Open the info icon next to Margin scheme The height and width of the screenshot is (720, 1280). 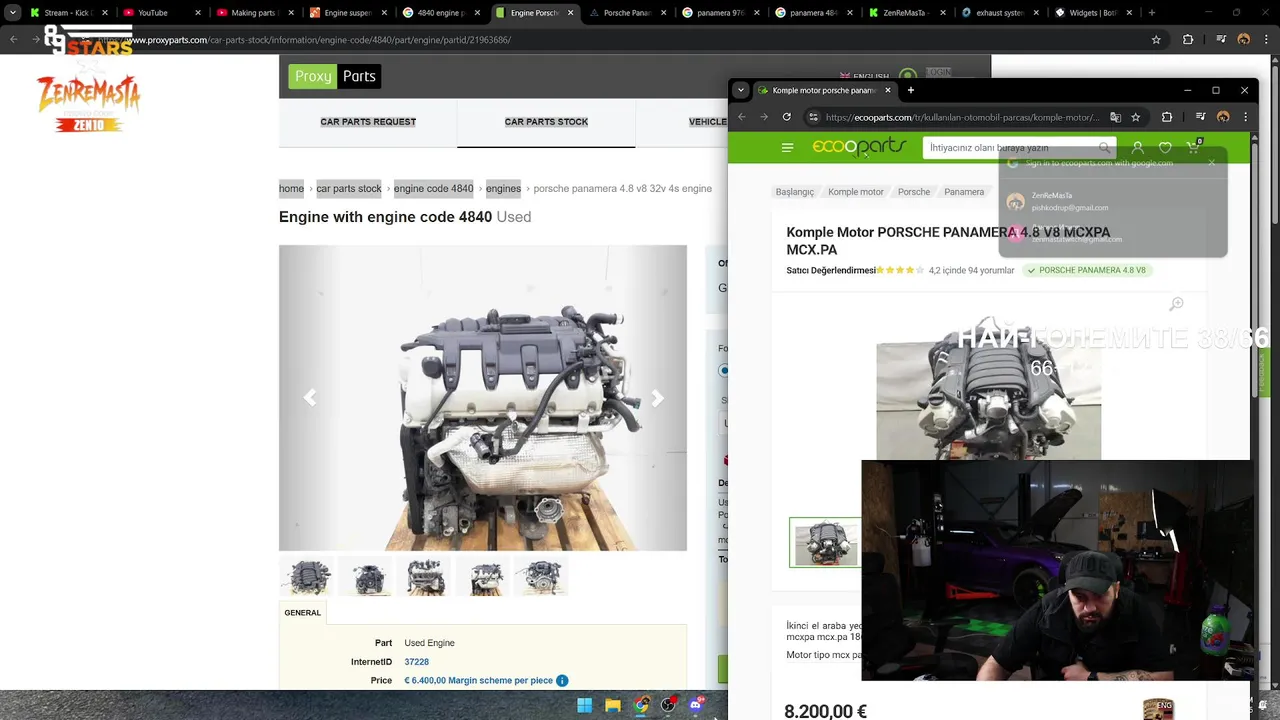click(562, 681)
